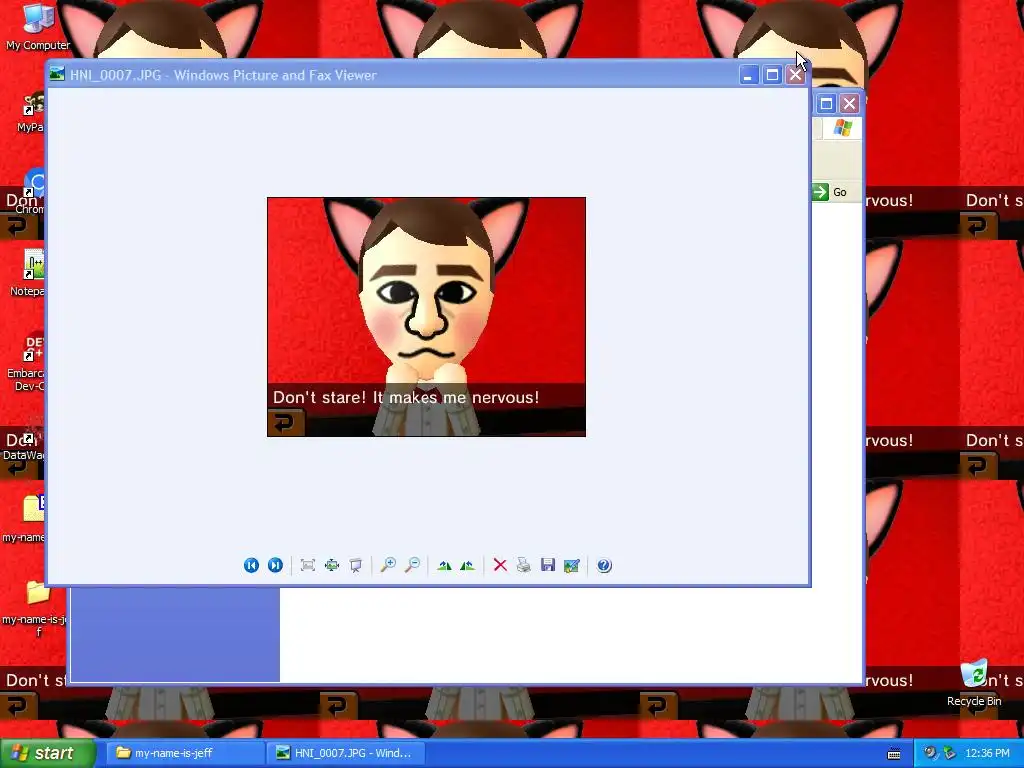Screen dimensions: 1024x768
Task: Select the Notepad shortcut desktop icon
Action: pyautogui.click(x=27, y=274)
